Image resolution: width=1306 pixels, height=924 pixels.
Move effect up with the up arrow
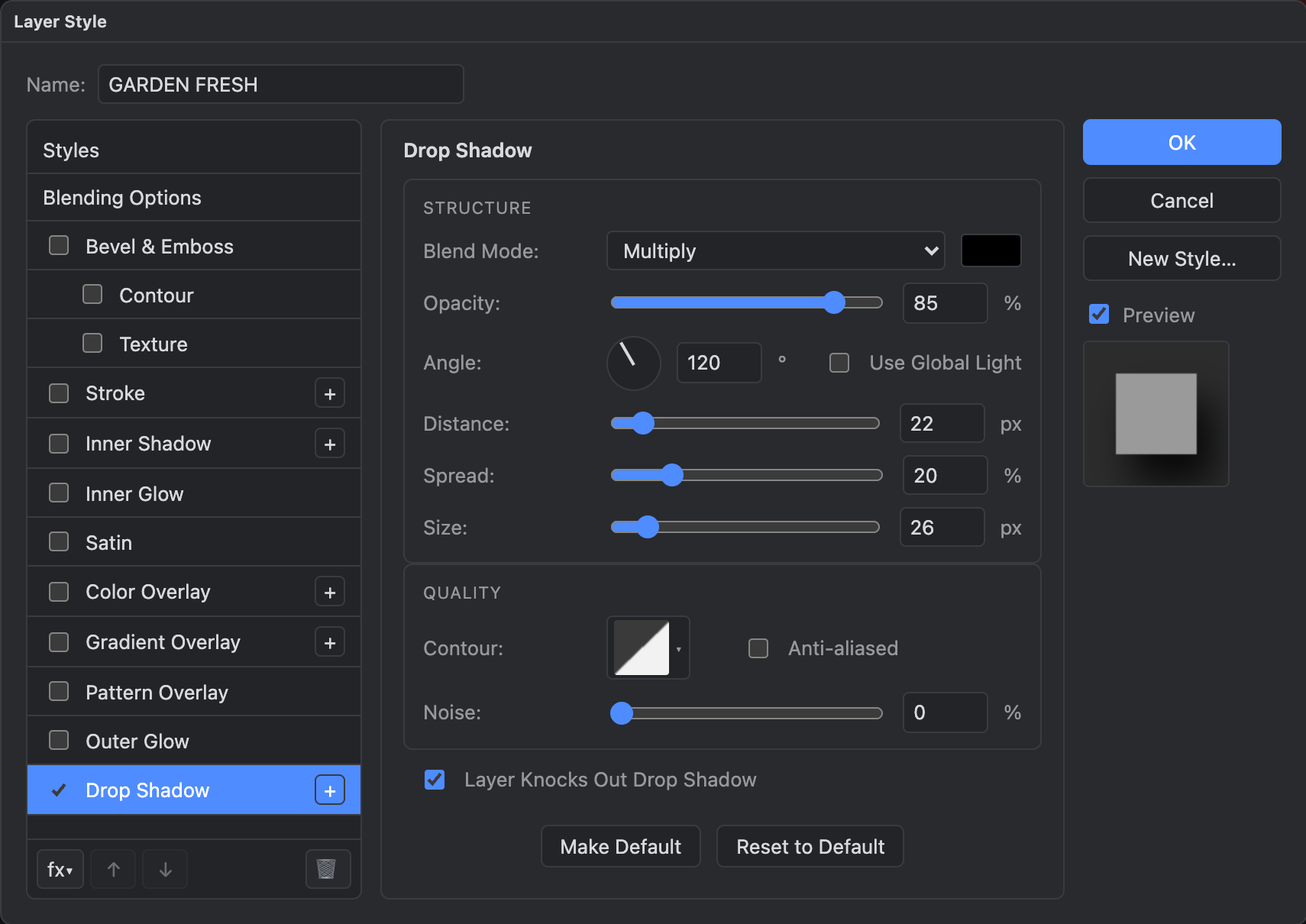(113, 869)
